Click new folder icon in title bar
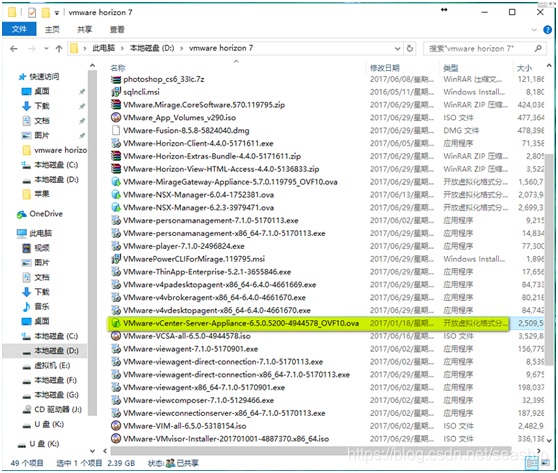Screen dimensions: 558x473 pyautogui.click(x=46, y=13)
